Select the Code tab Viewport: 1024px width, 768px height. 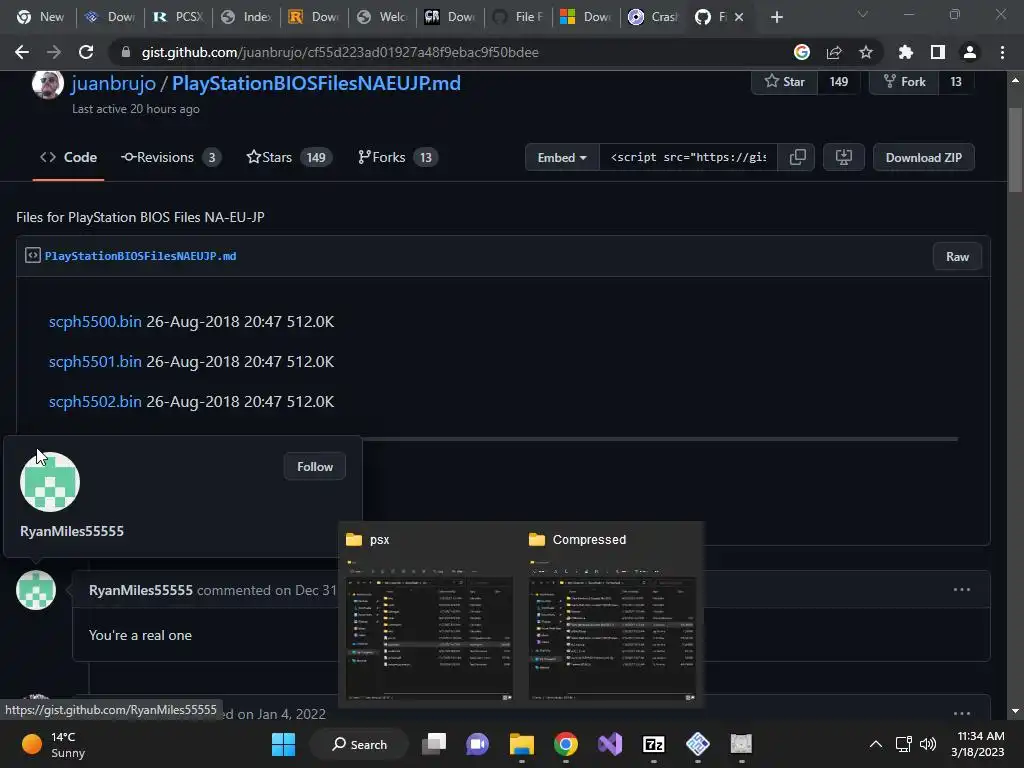[69, 157]
